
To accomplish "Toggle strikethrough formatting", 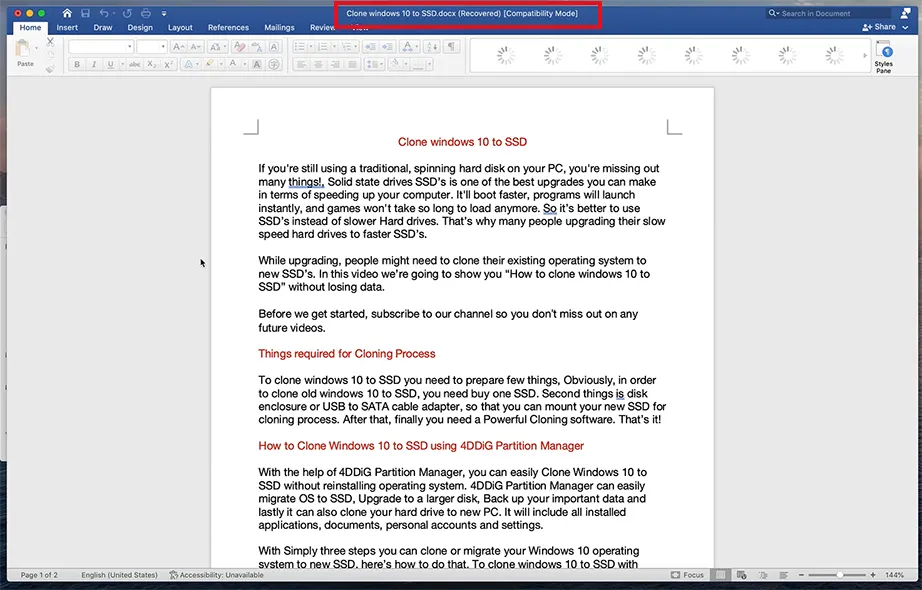I will click(x=135, y=64).
